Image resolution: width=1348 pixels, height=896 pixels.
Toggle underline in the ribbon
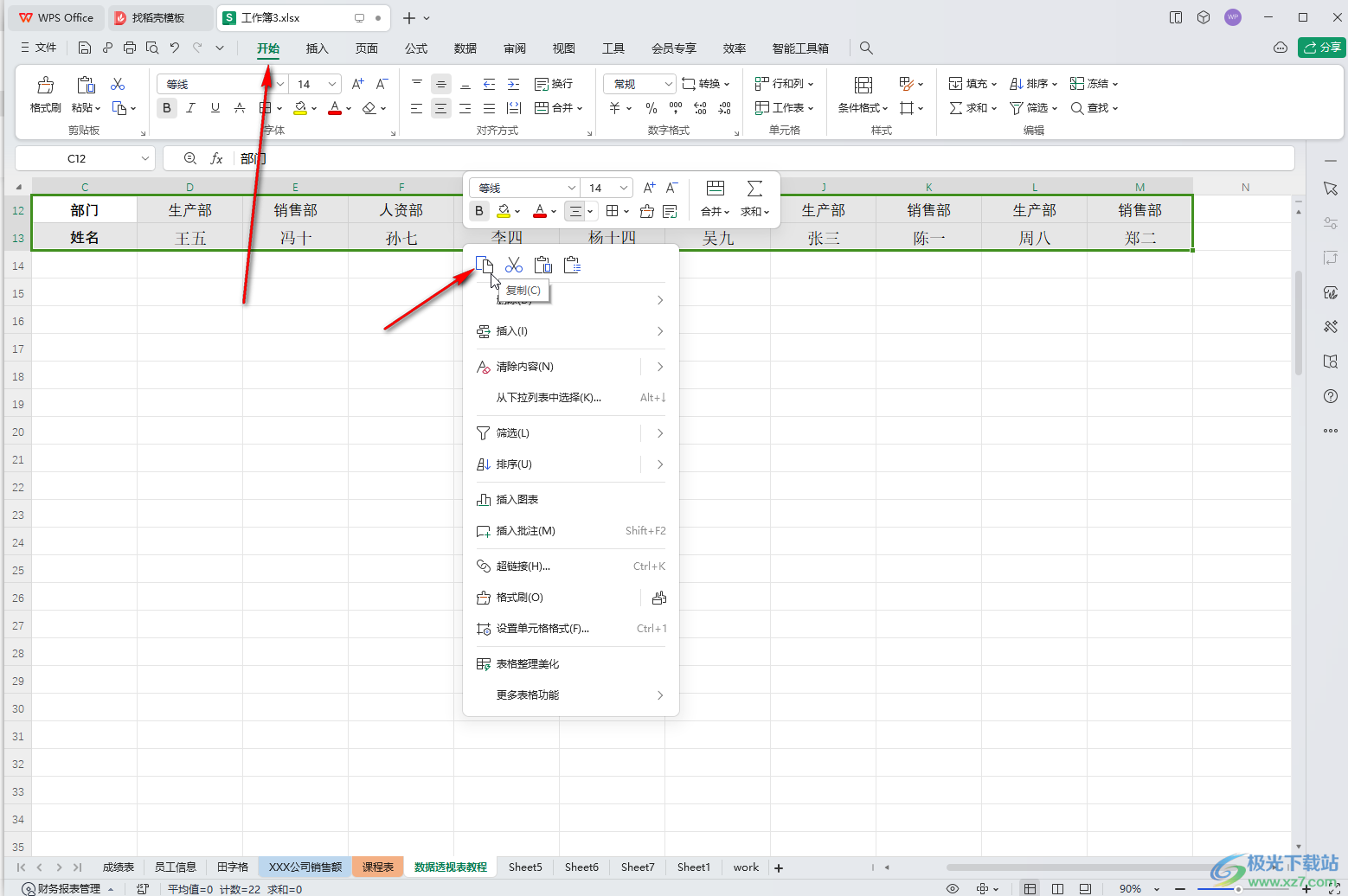(215, 108)
